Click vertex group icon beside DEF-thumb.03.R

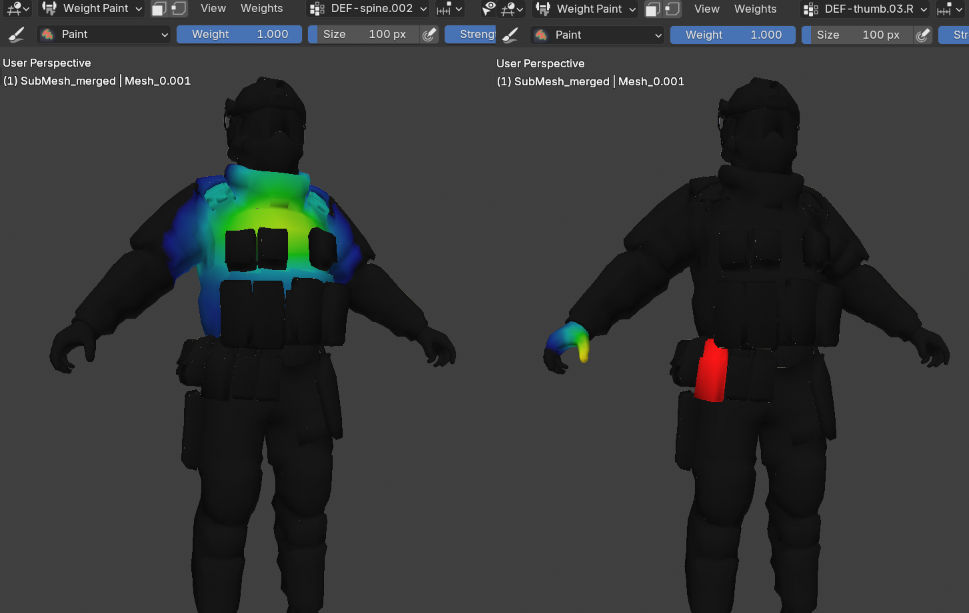[811, 9]
